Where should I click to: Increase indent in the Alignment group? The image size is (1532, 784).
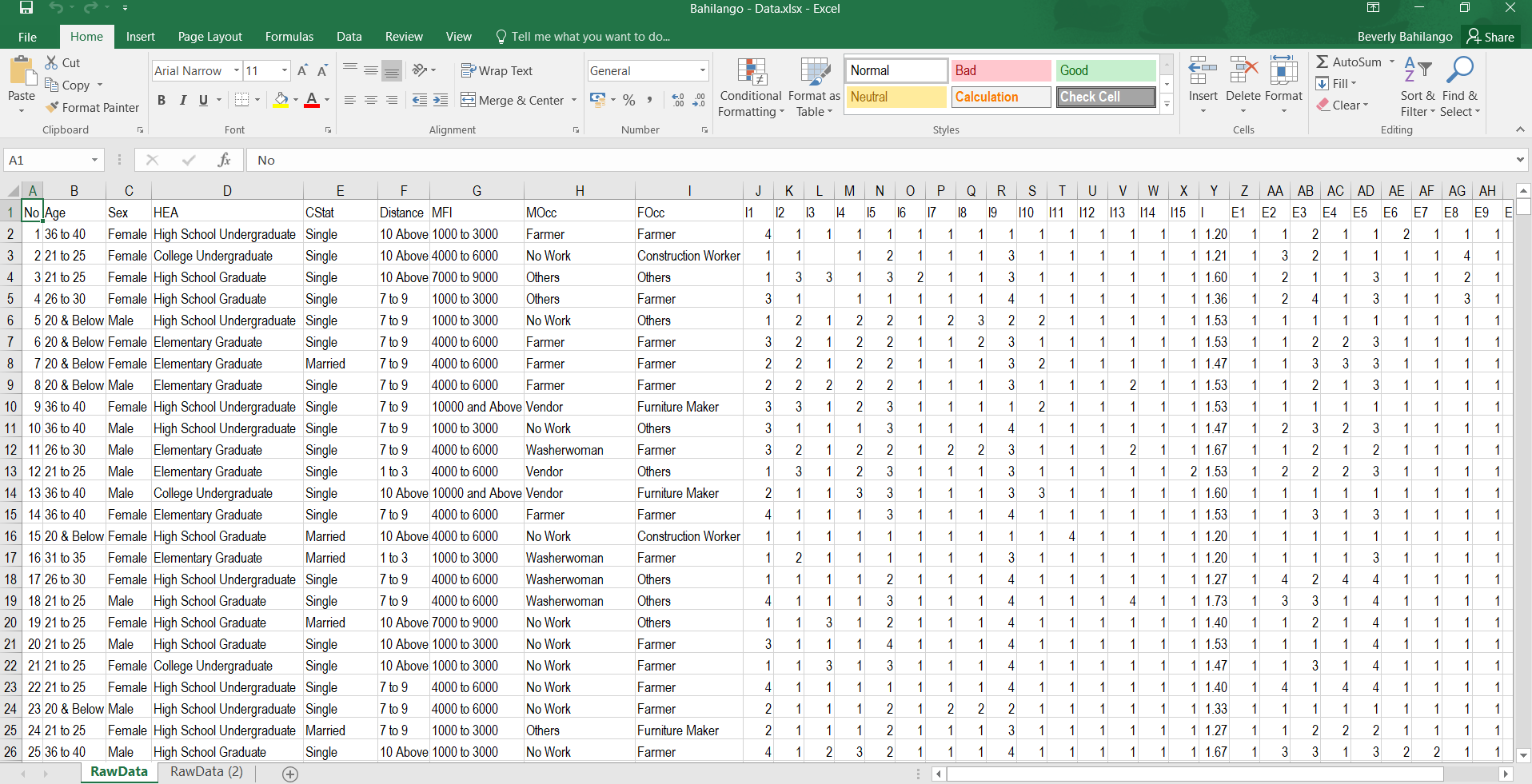tap(441, 100)
